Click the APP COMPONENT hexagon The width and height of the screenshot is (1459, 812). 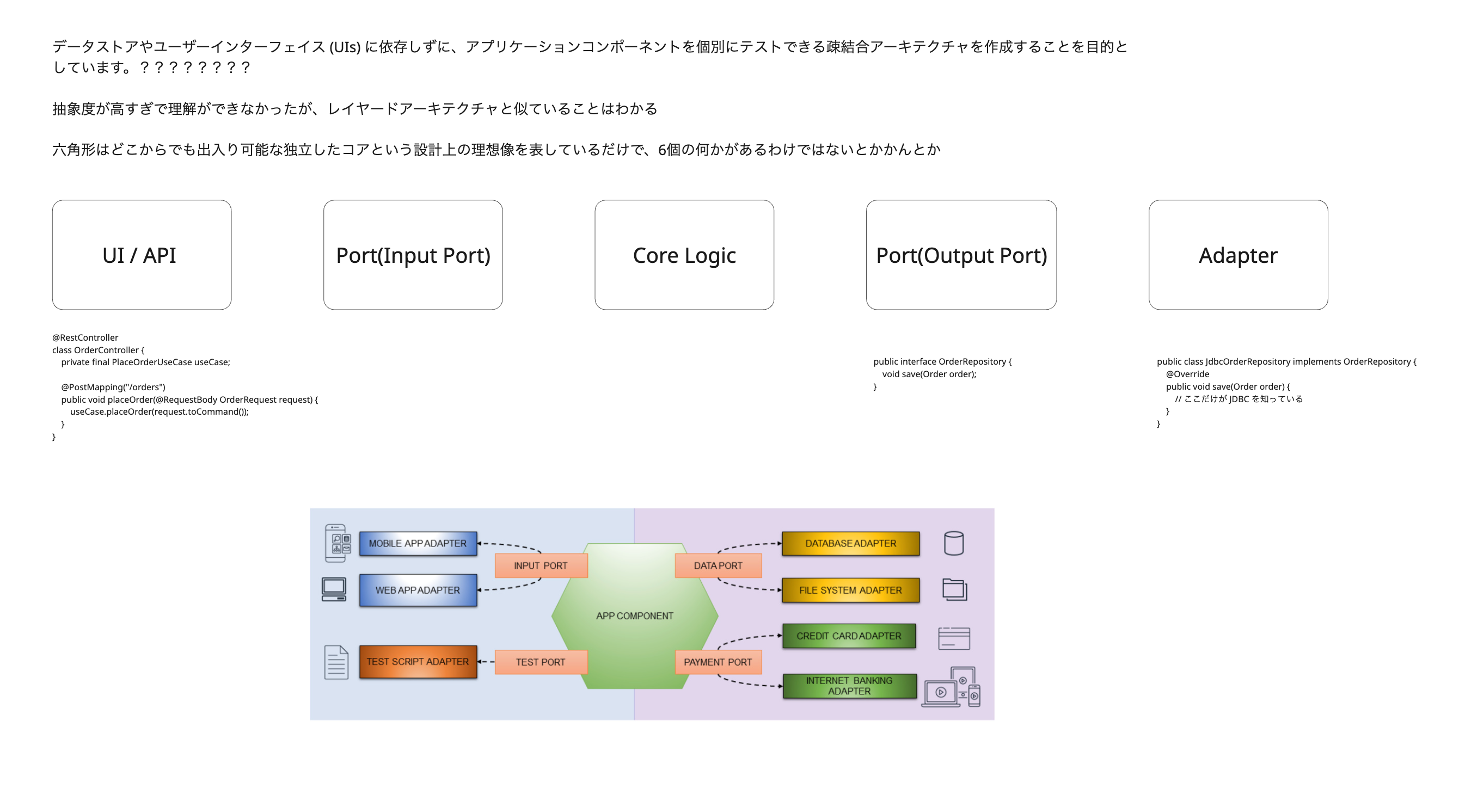(634, 616)
